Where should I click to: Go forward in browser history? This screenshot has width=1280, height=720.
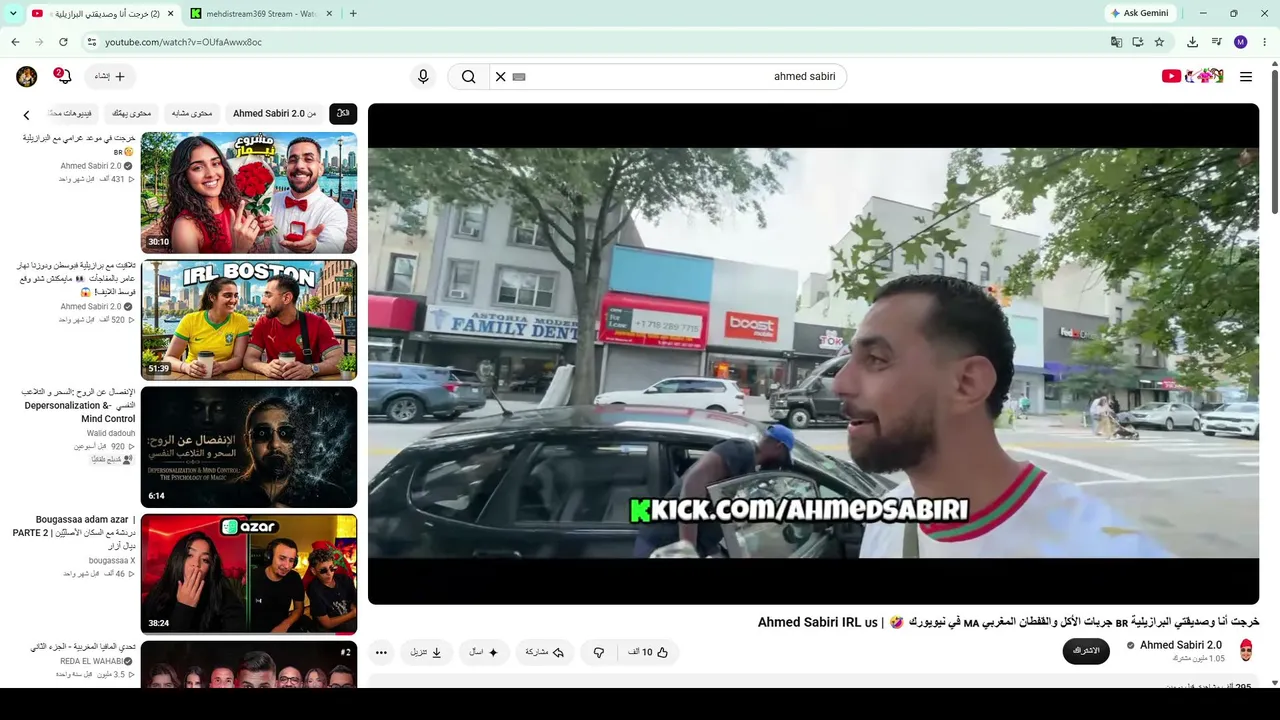click(x=39, y=42)
